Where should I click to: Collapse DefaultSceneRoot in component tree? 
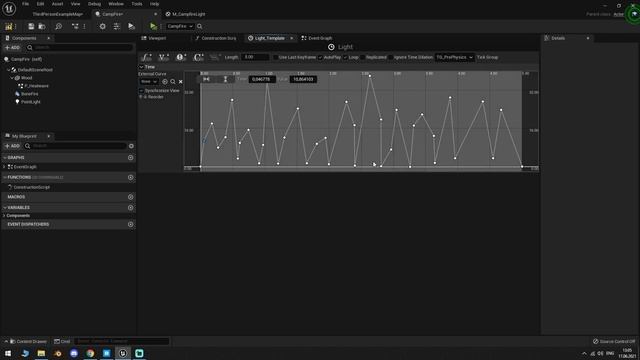tap(8, 70)
